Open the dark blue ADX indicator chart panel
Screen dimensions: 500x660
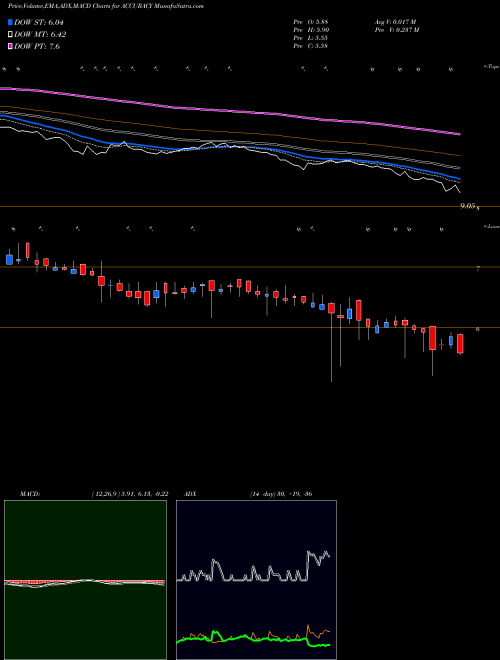256,580
